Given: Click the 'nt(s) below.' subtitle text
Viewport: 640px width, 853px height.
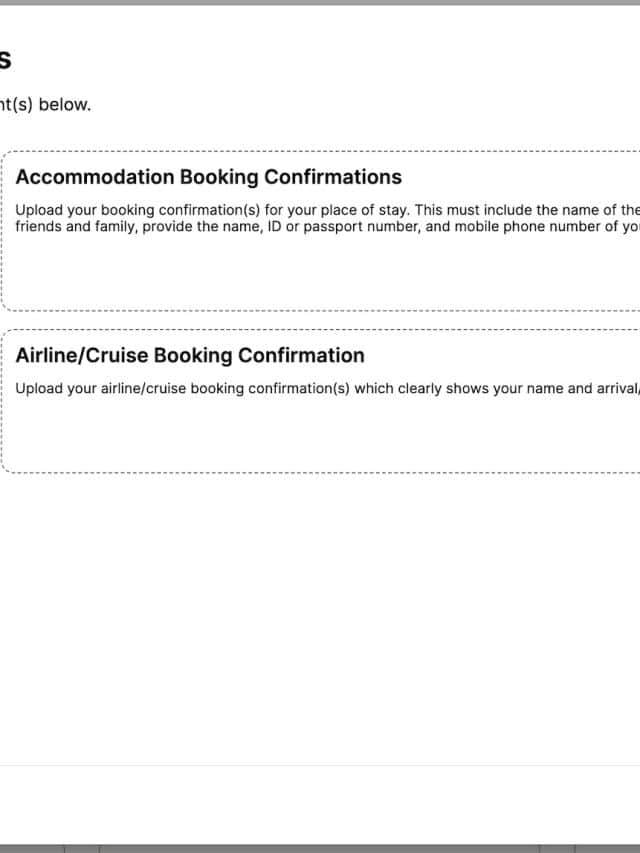Looking at the screenshot, I should click(45, 104).
